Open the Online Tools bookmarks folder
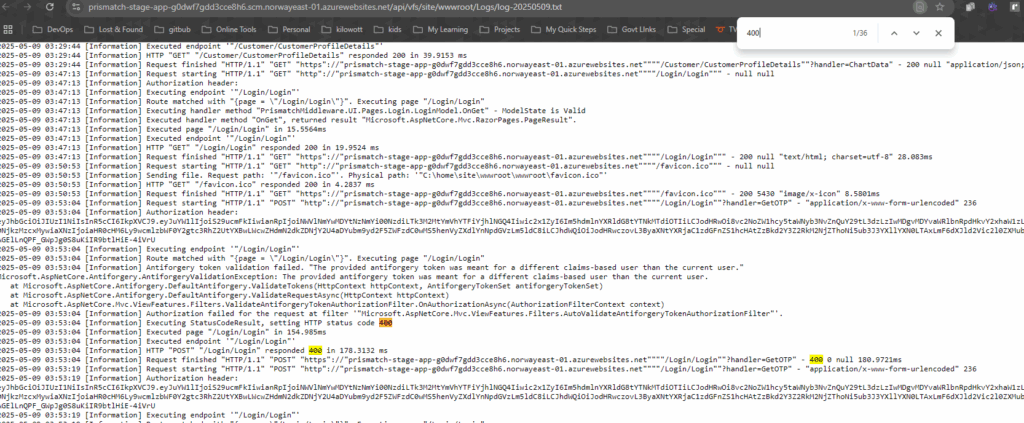Viewport: 1024px width, 423px height. coord(230,29)
